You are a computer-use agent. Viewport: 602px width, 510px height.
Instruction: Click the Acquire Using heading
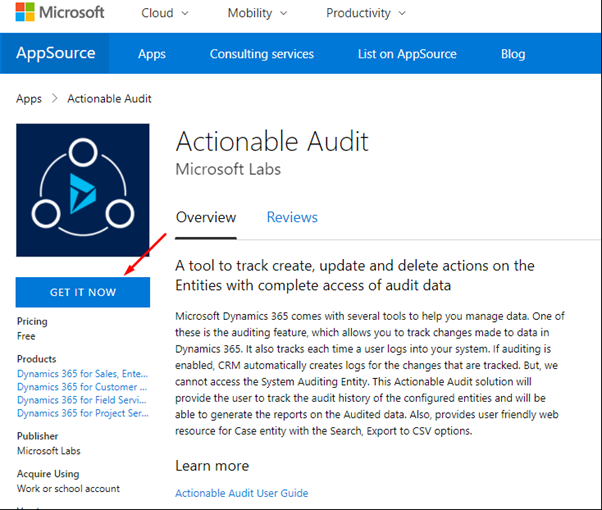pyautogui.click(x=48, y=474)
